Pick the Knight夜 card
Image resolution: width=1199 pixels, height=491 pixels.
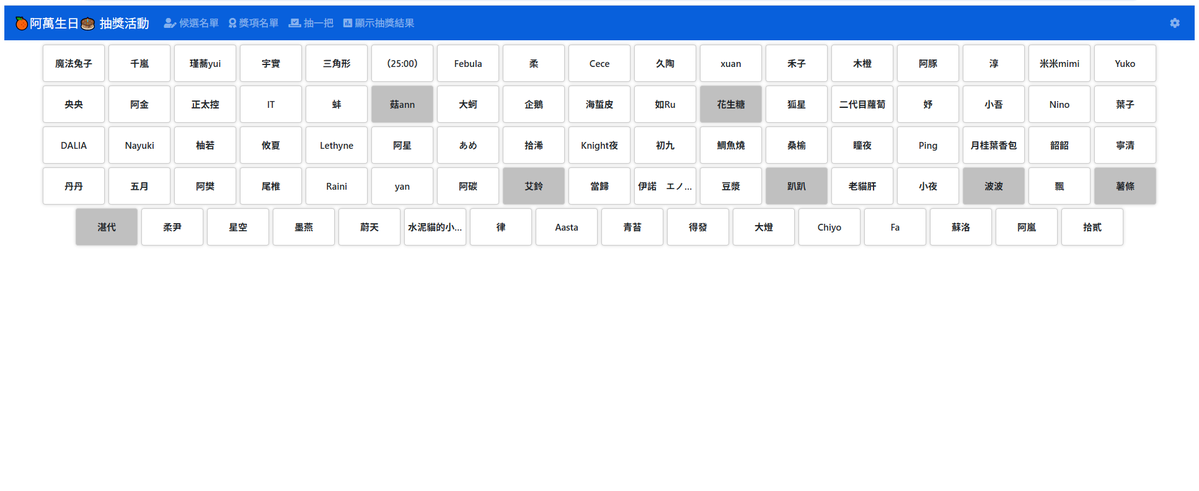(x=600, y=145)
